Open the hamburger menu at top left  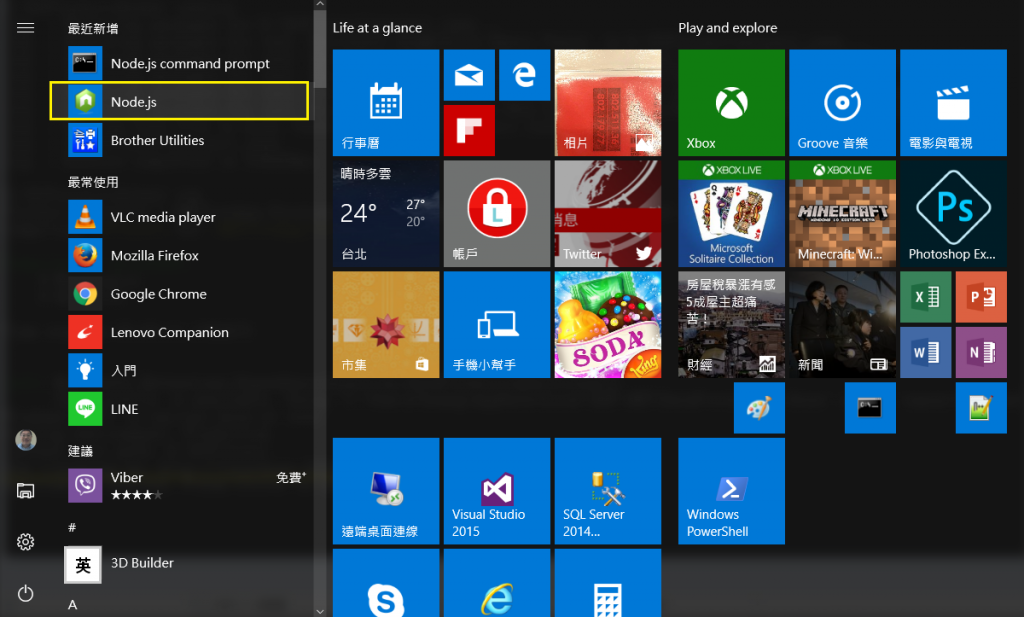tap(25, 28)
